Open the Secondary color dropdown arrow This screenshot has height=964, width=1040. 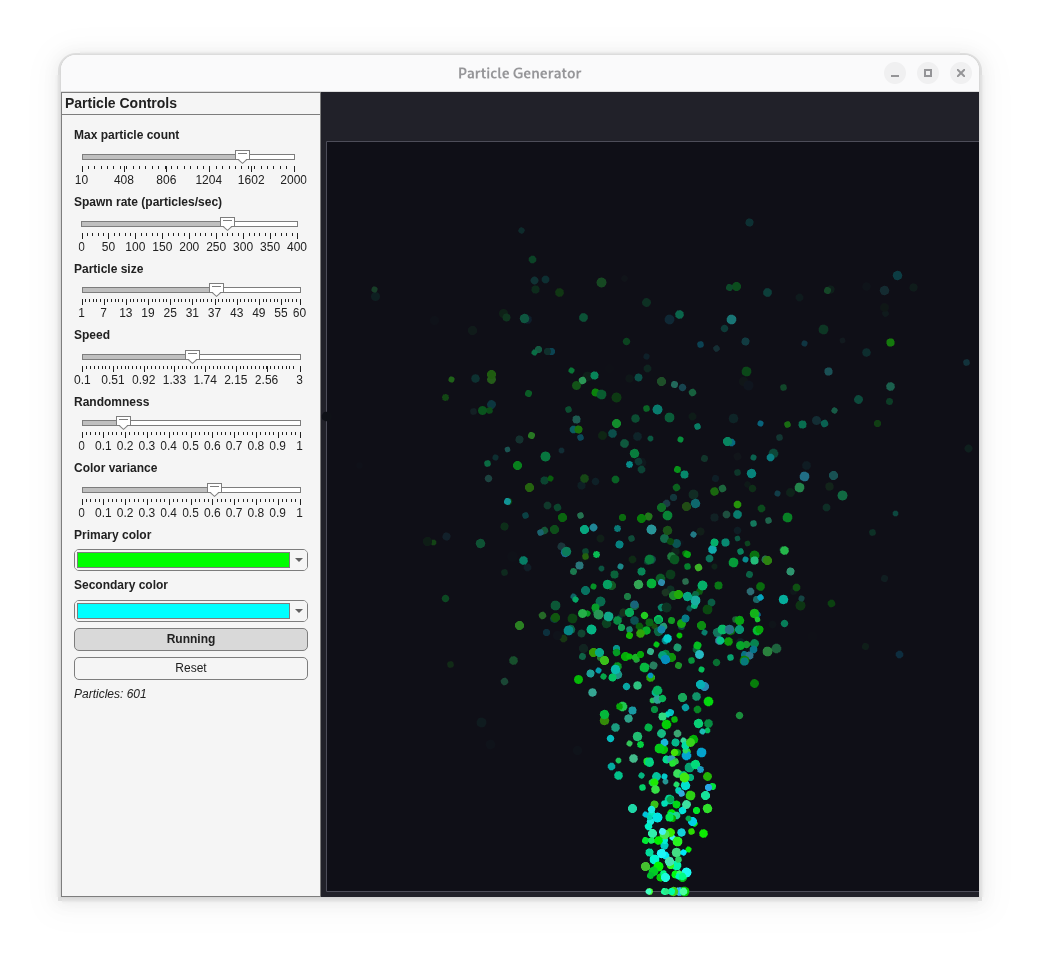click(x=299, y=611)
